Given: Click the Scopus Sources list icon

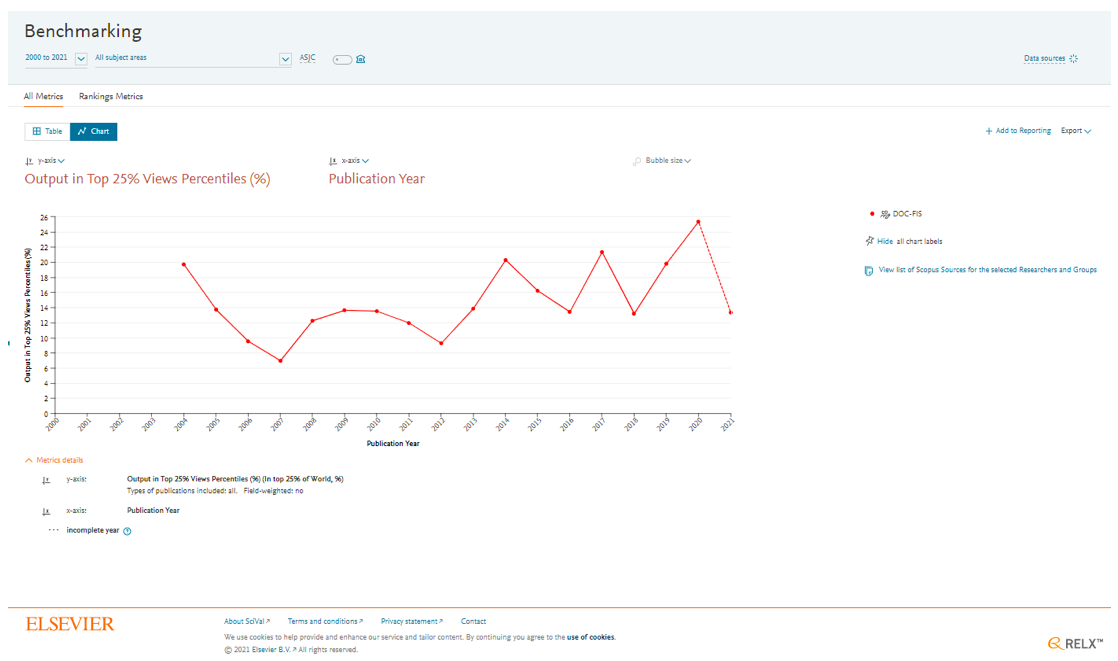Looking at the screenshot, I should coord(868,271).
